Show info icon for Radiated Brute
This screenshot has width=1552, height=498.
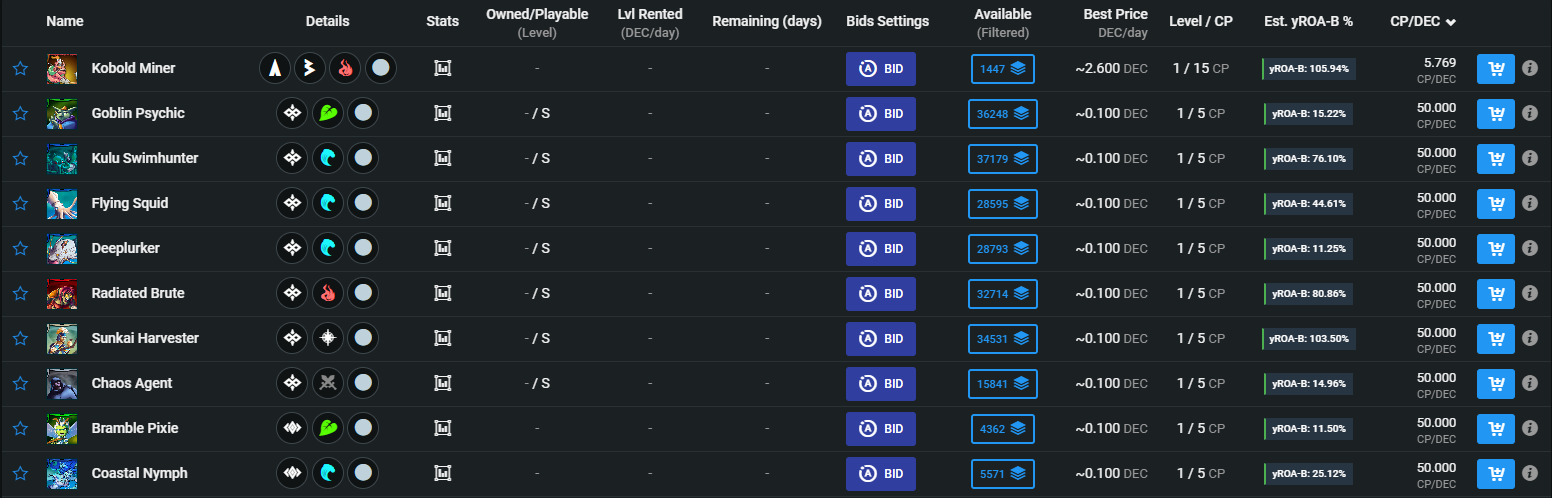[x=1530, y=294]
